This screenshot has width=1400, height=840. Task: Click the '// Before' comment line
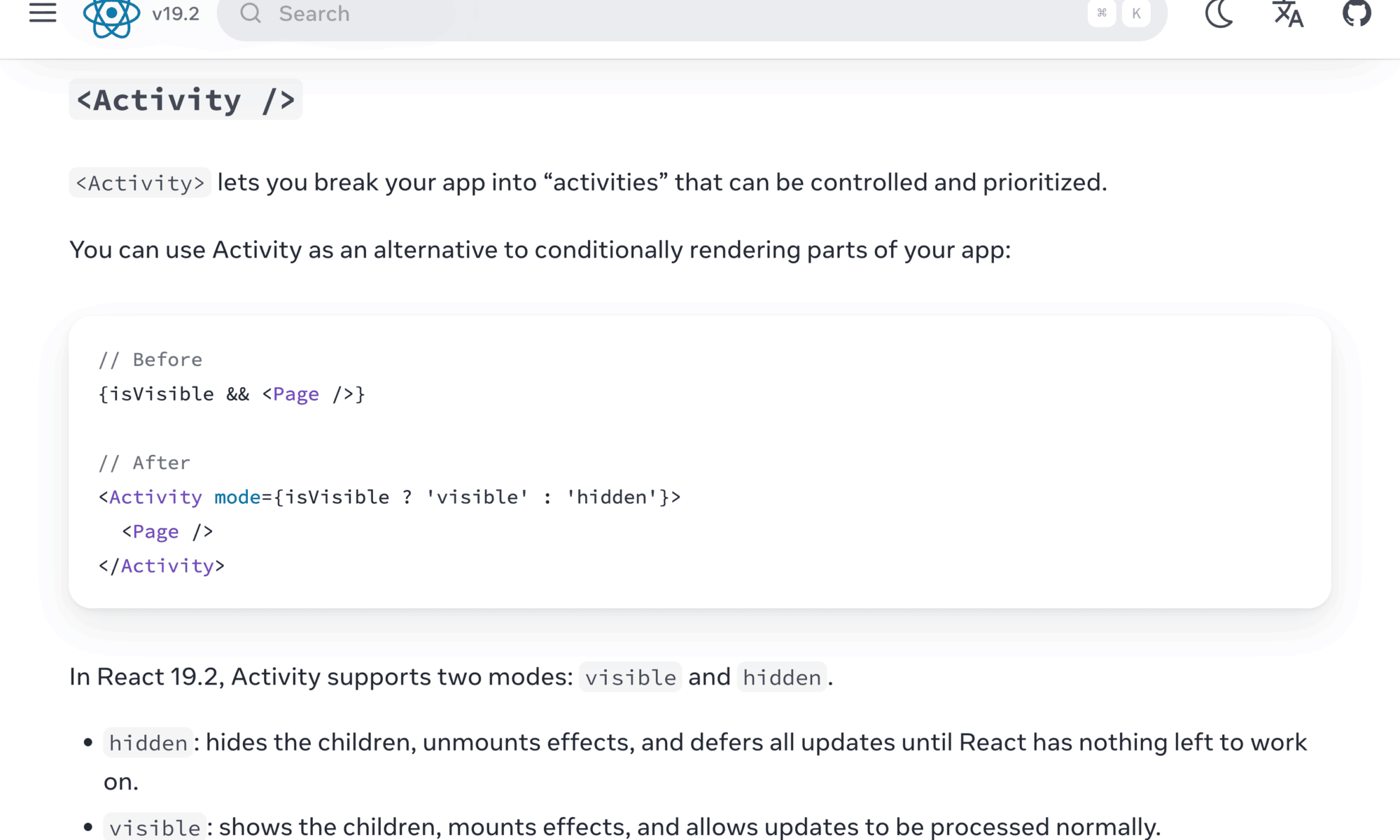coord(150,360)
